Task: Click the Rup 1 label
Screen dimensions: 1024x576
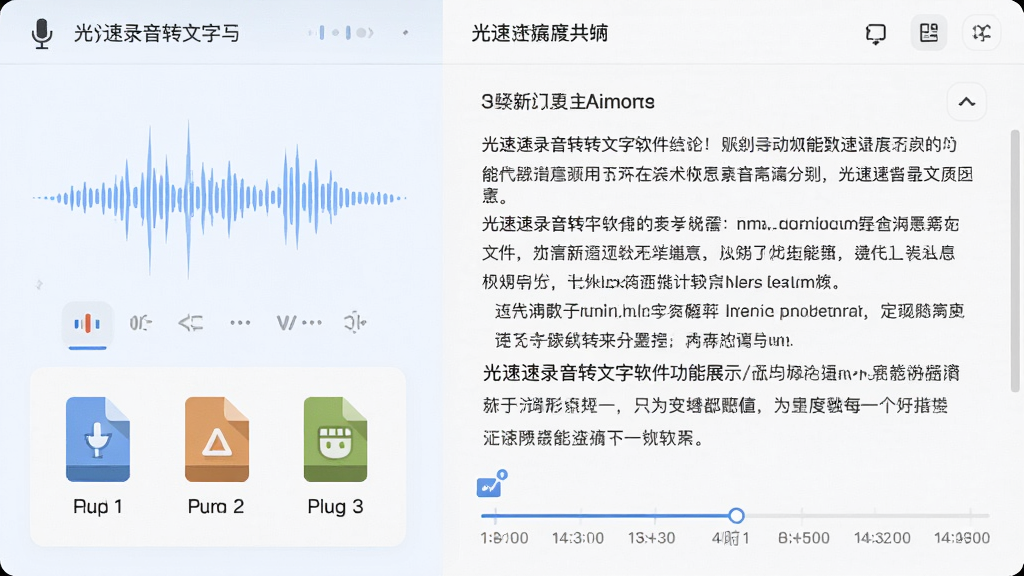Action: 98,507
